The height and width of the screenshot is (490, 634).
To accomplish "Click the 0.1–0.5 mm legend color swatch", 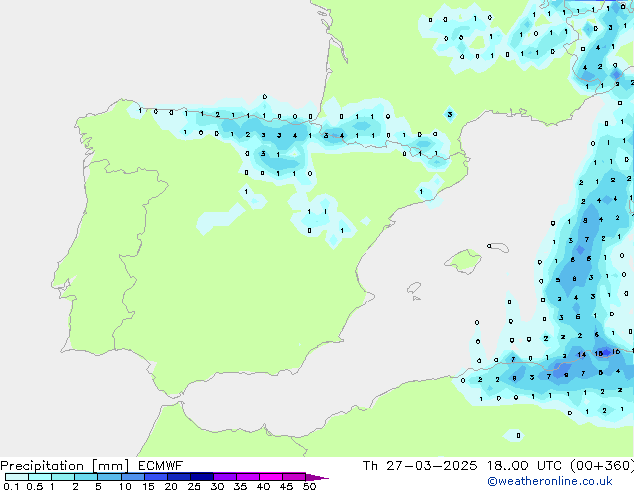I will coord(17,477).
